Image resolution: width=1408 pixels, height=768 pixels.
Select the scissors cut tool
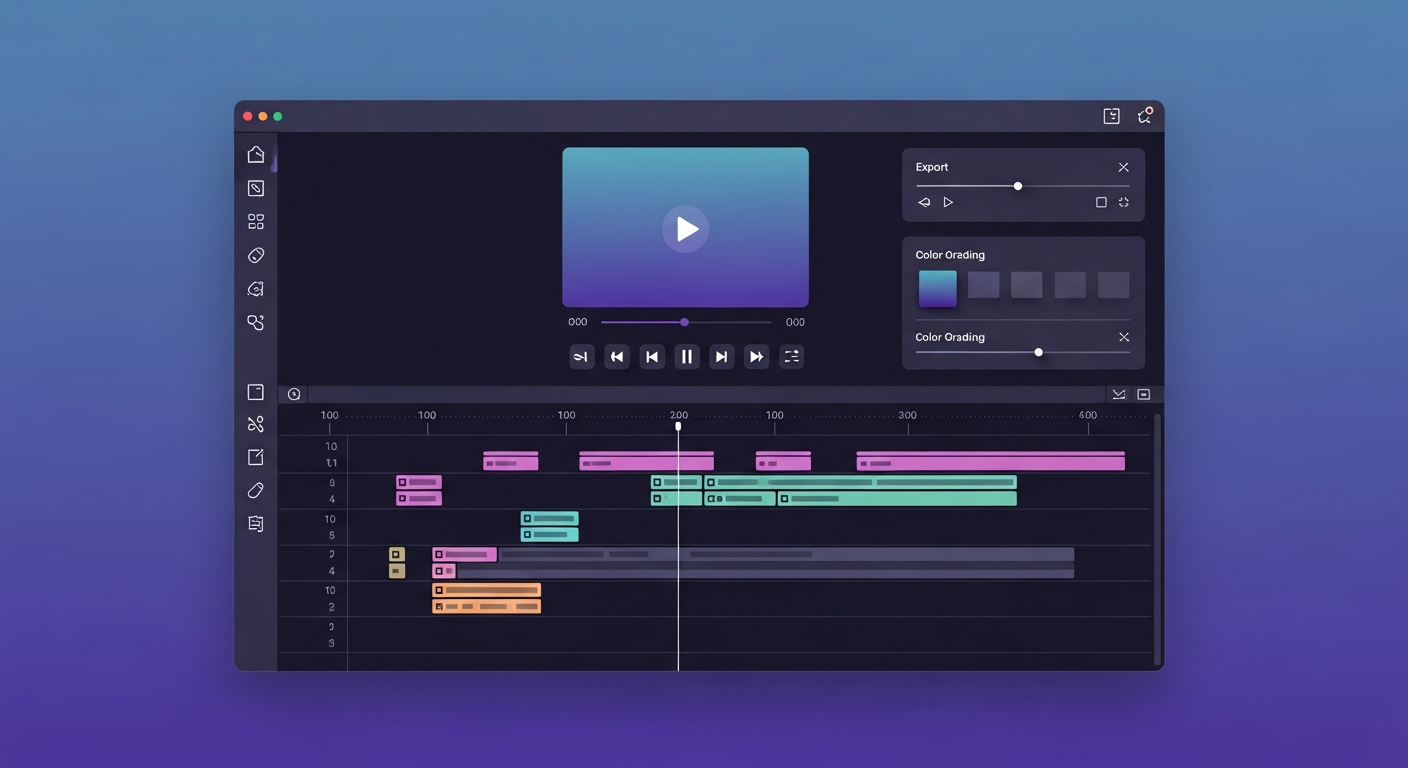point(256,424)
